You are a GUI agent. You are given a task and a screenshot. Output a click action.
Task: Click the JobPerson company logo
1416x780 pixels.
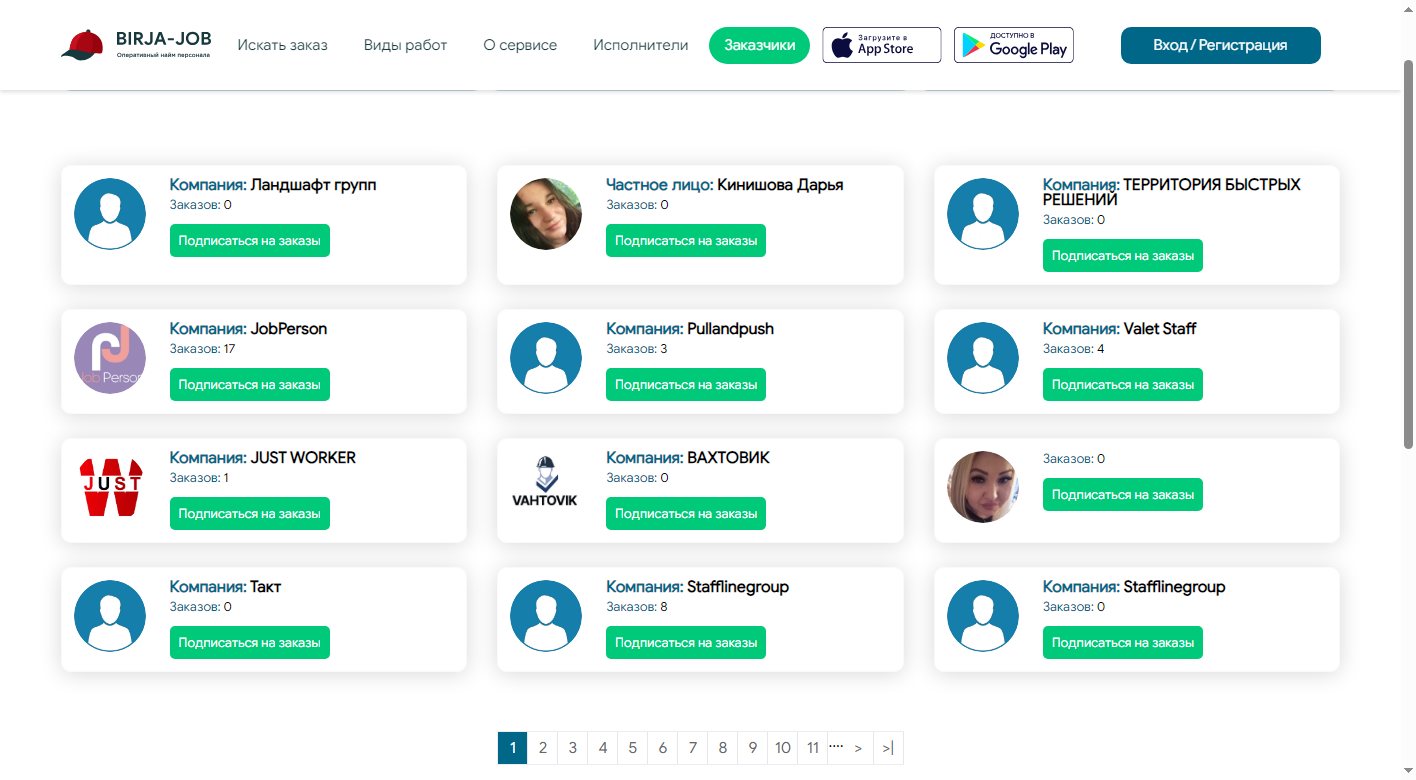pos(110,358)
